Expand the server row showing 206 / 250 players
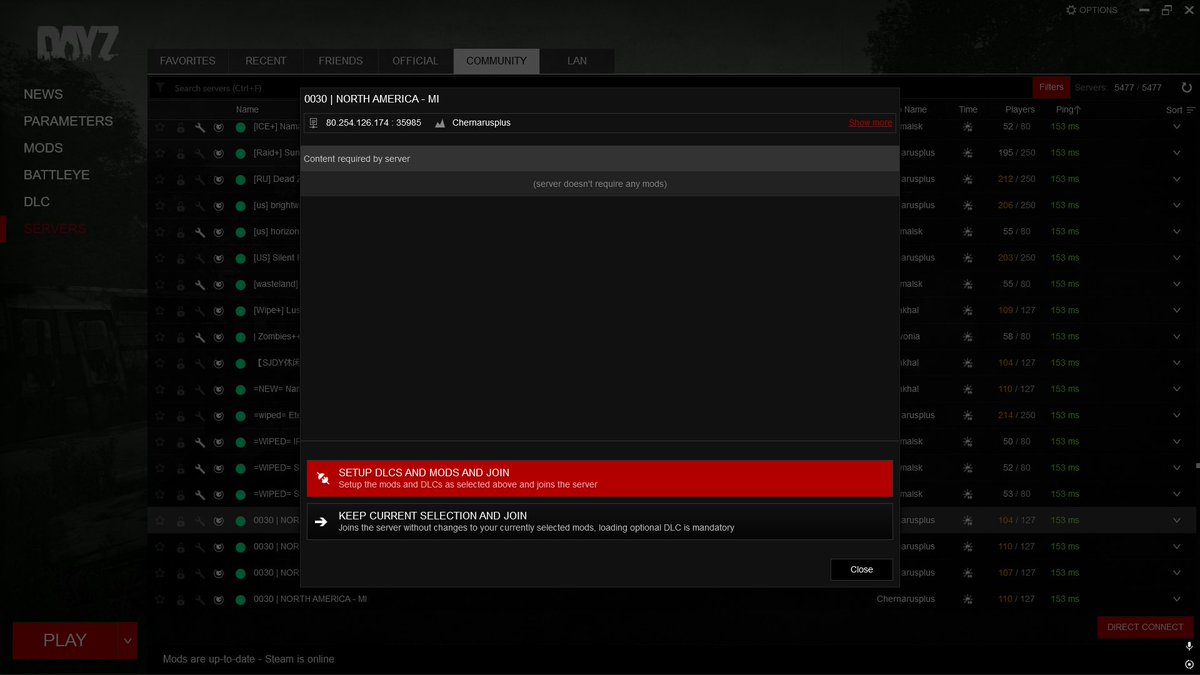Viewport: 1200px width, 675px height. (1177, 206)
